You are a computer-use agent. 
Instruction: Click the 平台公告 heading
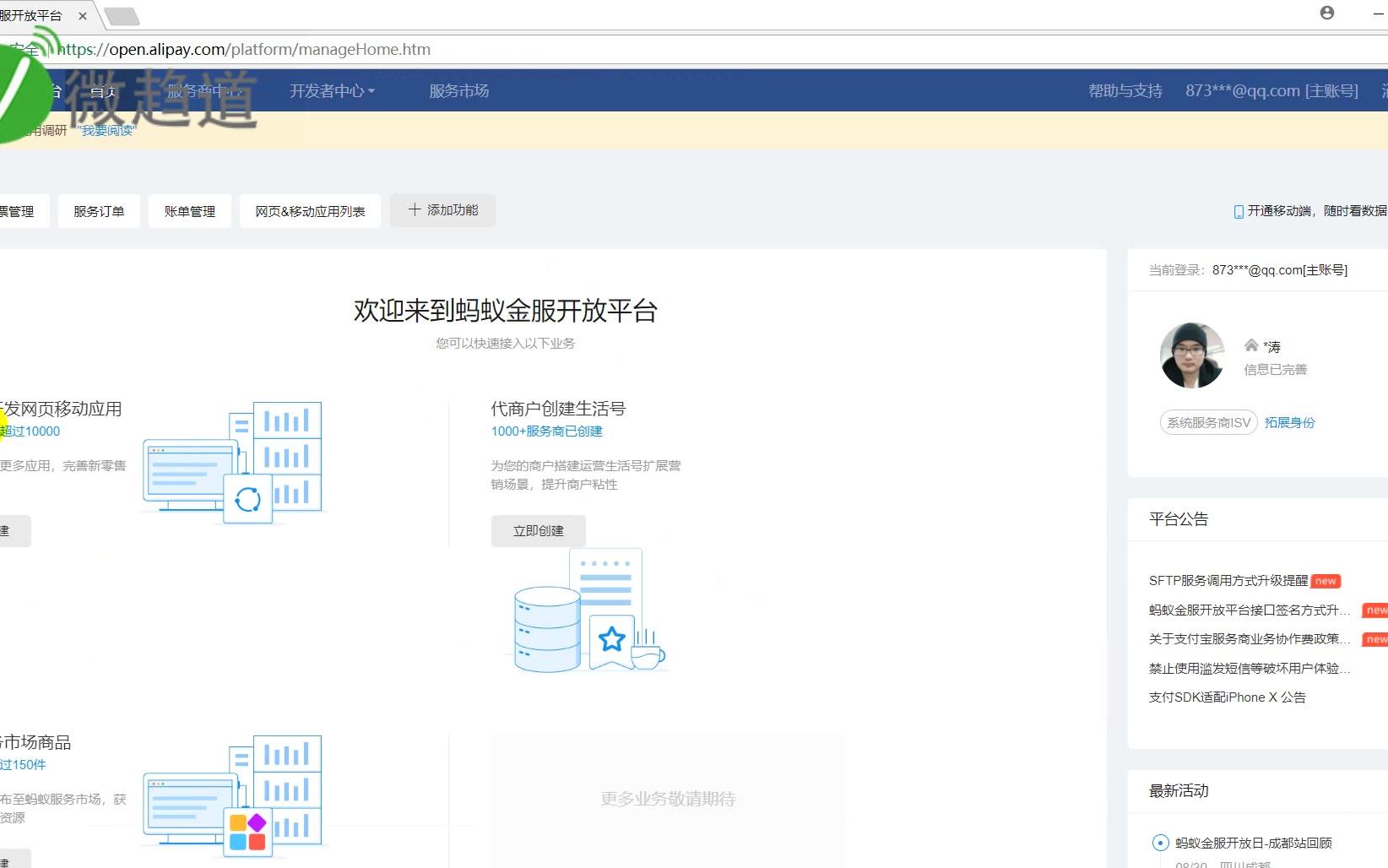pyautogui.click(x=1179, y=519)
